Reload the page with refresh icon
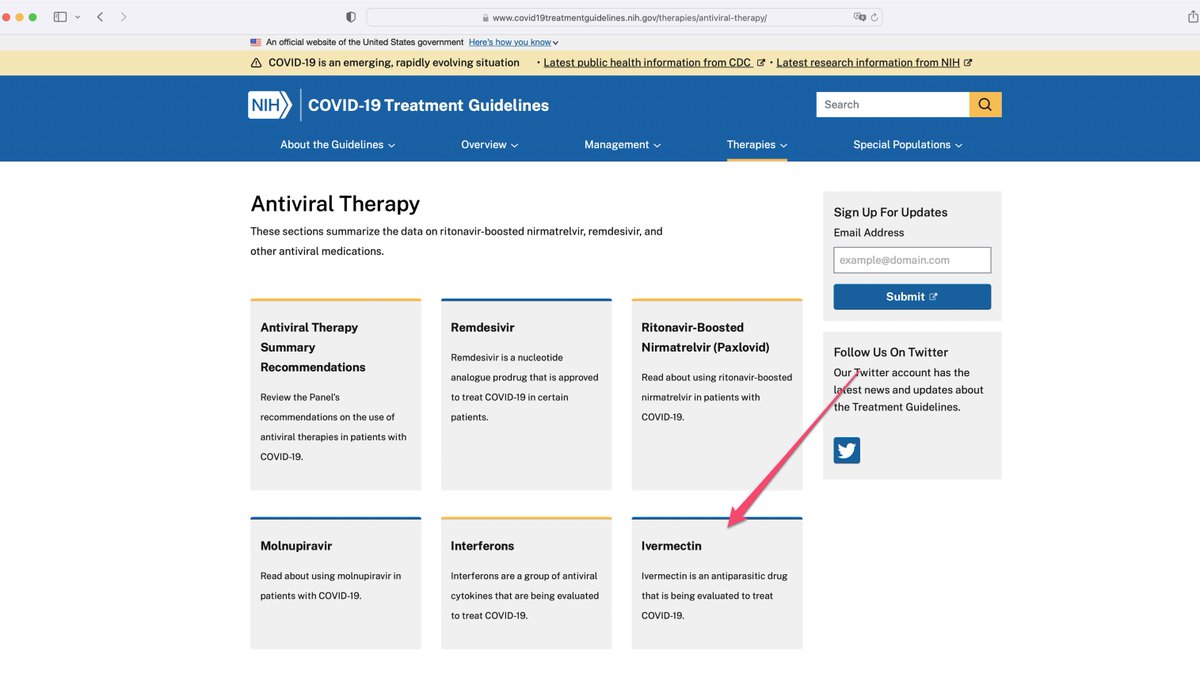Viewport: 1200px width, 674px height. coord(875,17)
